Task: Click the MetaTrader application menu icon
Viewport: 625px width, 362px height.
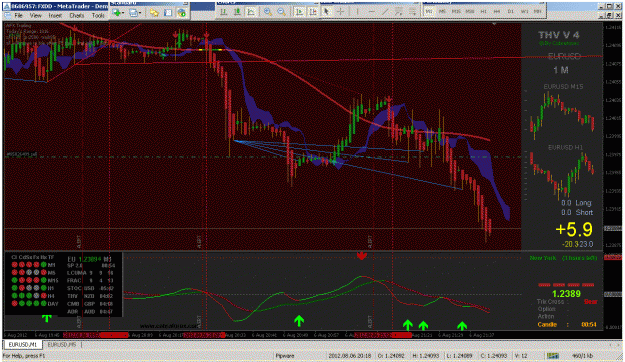Action: (x=7, y=6)
